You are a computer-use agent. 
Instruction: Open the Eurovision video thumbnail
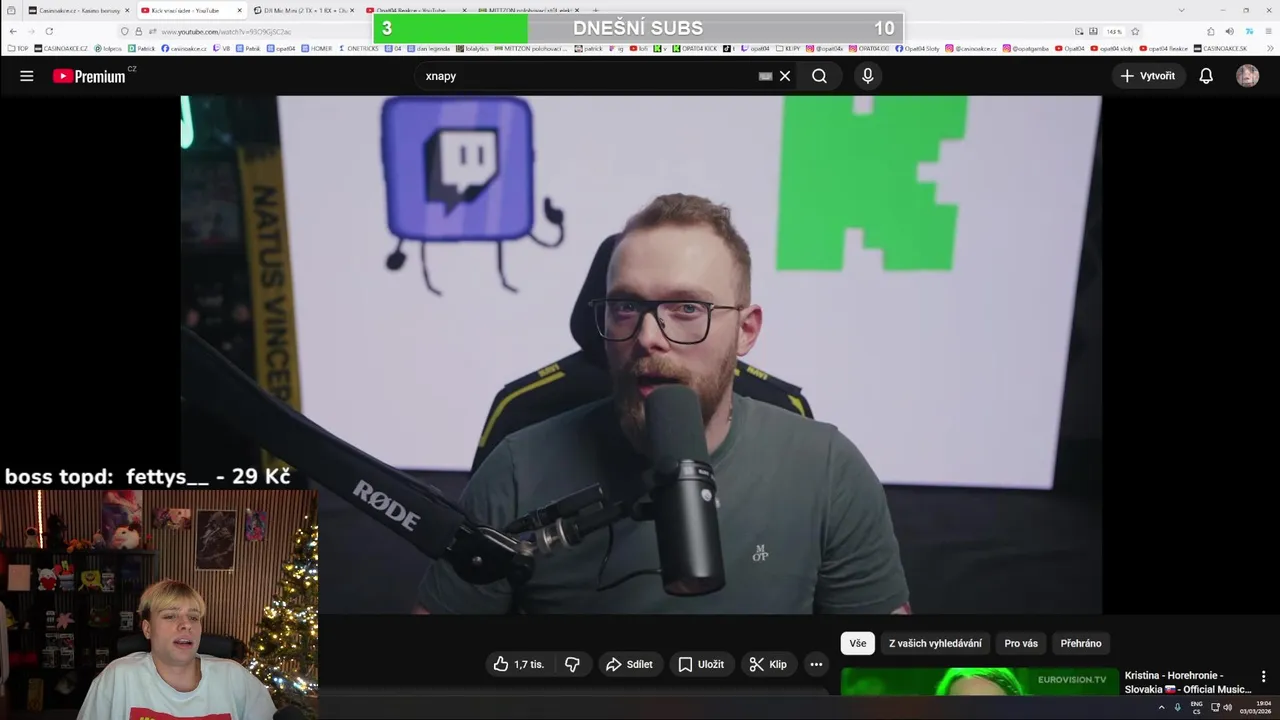(979, 681)
